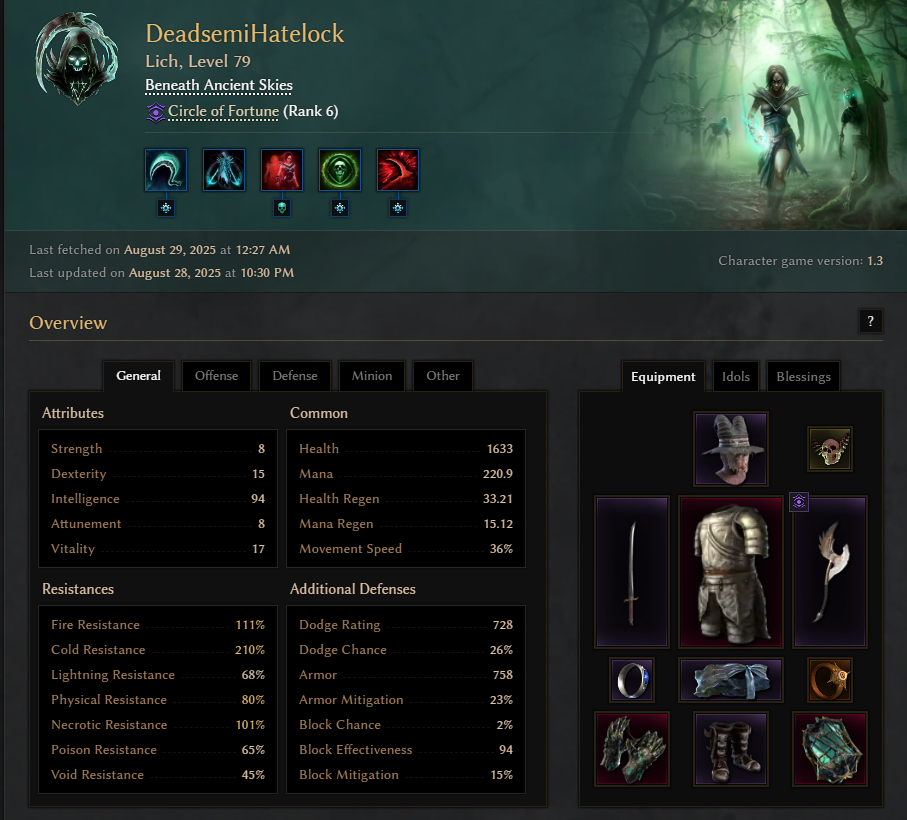The width and height of the screenshot is (907, 820).
Task: Click the teal relic slot
Action: point(830,749)
